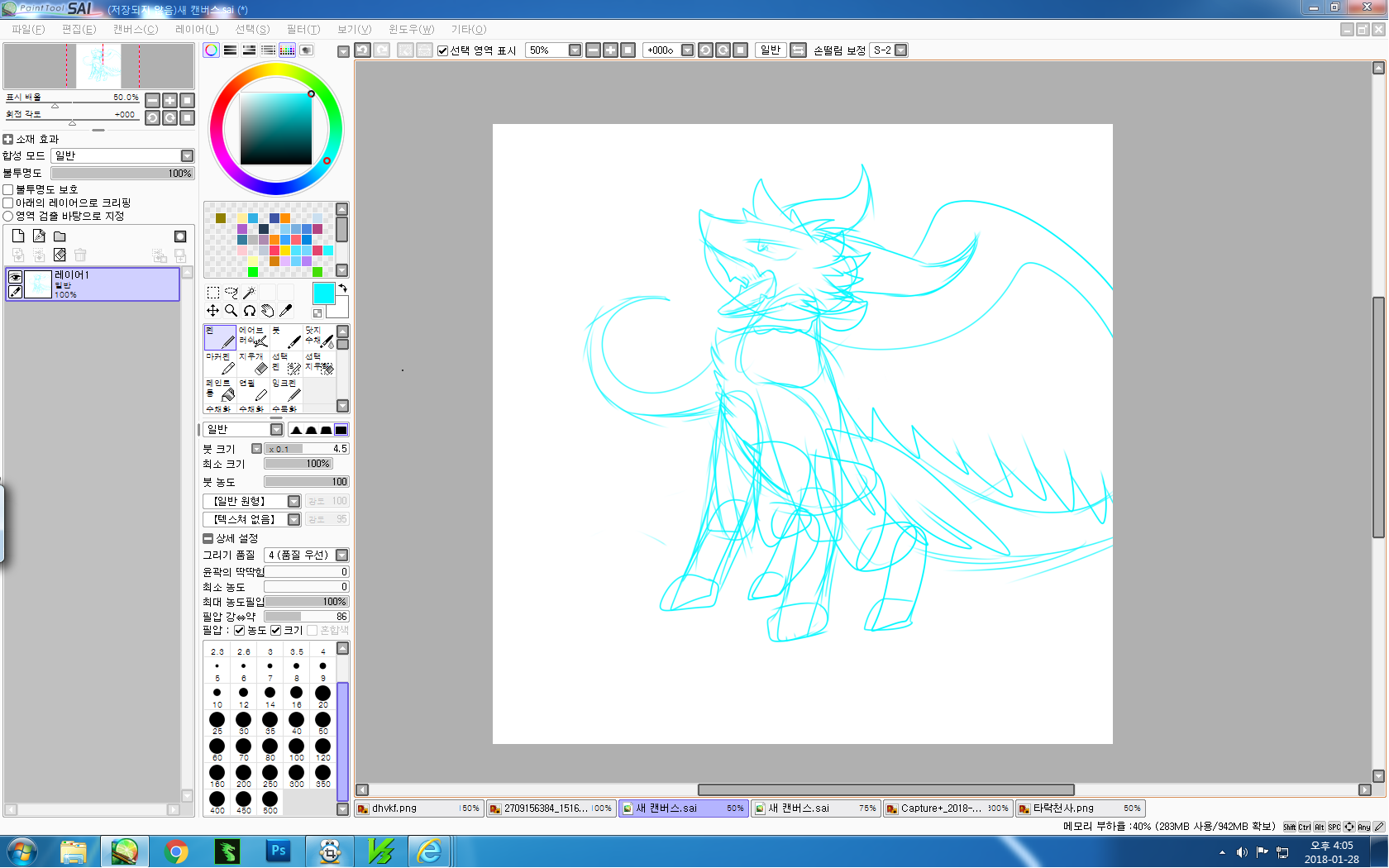Select the rotate canvas tool

point(249,311)
